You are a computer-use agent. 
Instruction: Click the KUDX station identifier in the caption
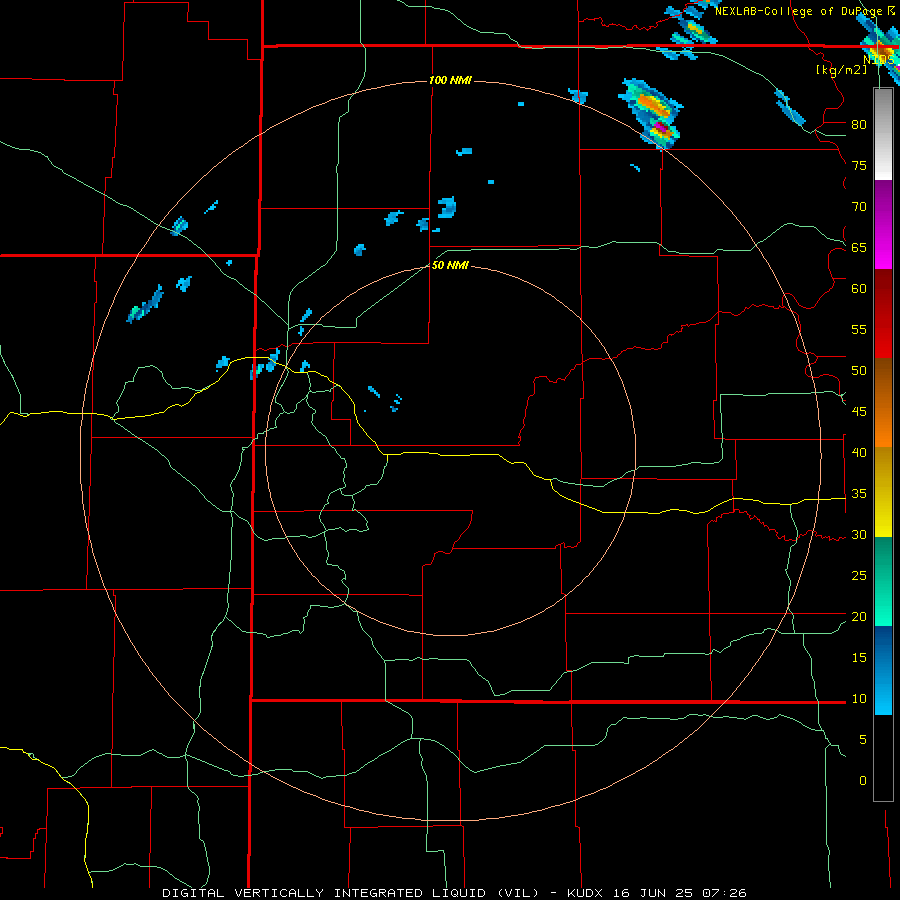587,893
